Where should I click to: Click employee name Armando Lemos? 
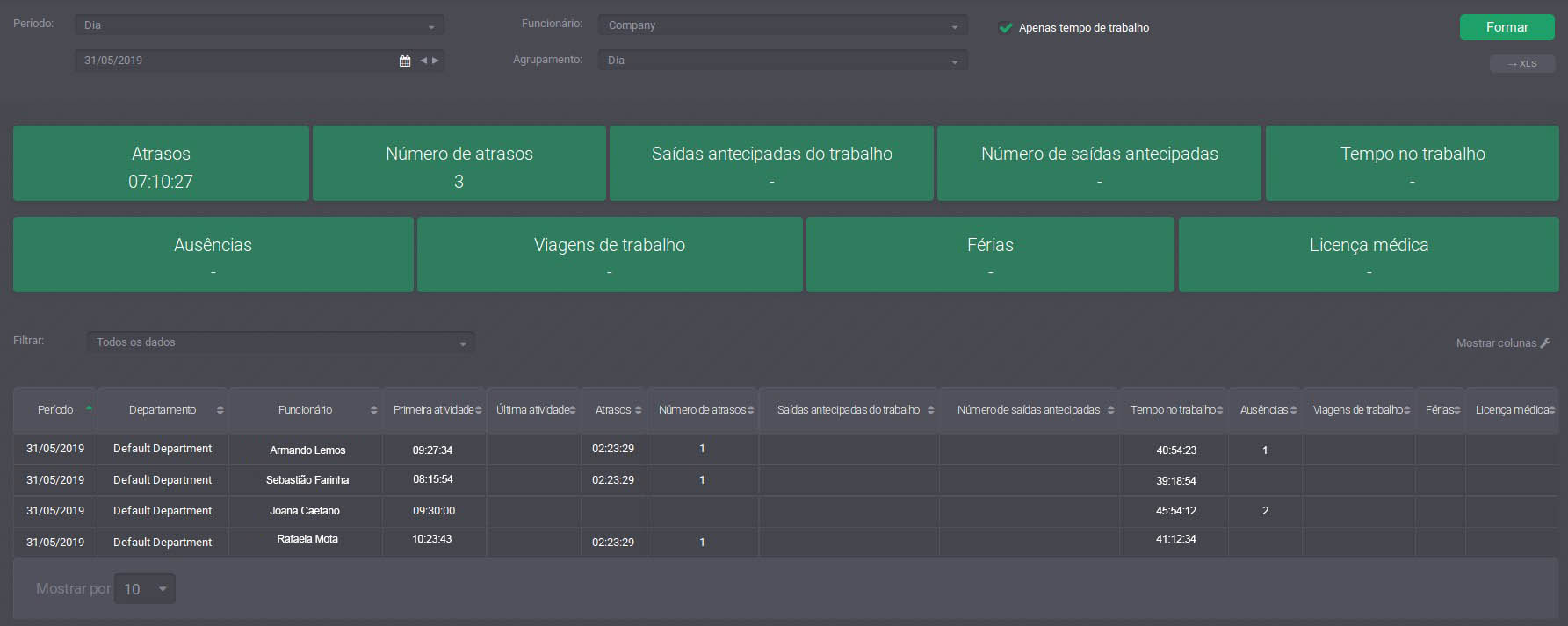click(307, 450)
